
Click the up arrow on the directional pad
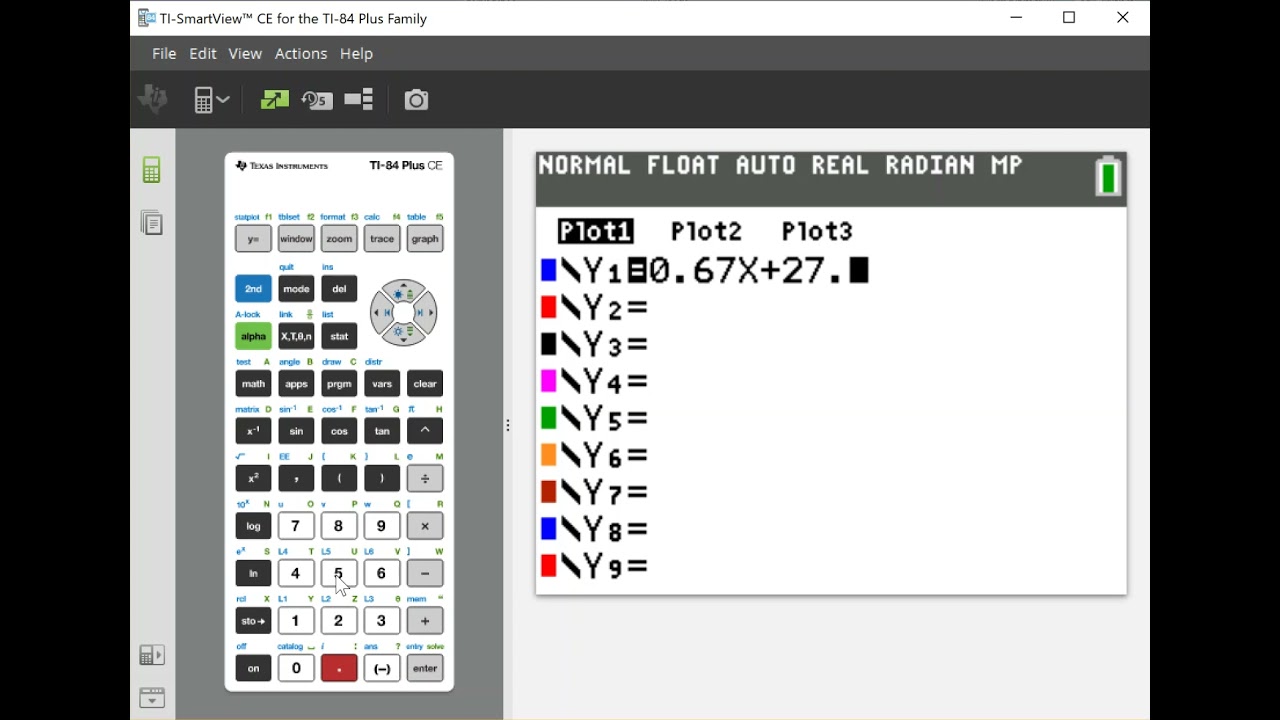pos(403,292)
